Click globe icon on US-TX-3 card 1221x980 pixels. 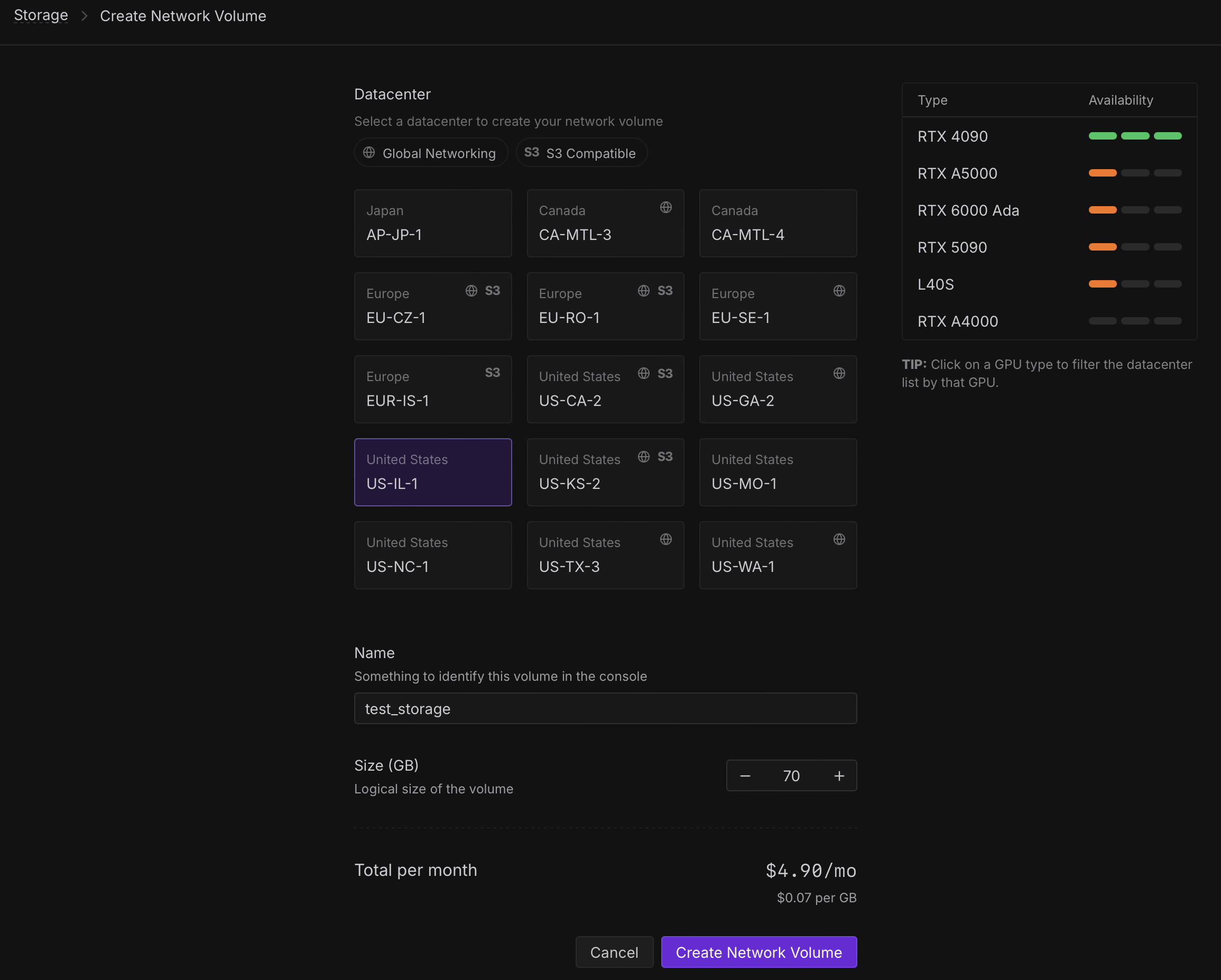pyautogui.click(x=665, y=539)
